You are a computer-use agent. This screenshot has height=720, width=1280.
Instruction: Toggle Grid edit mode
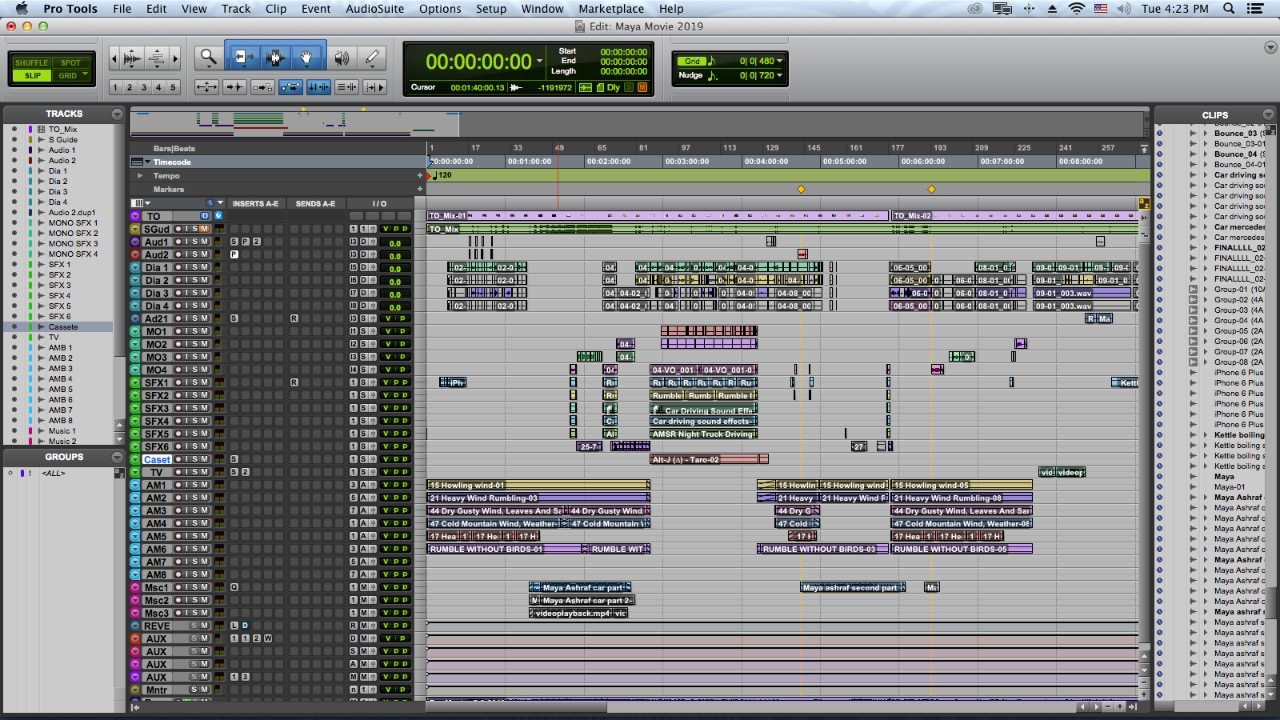click(x=71, y=76)
